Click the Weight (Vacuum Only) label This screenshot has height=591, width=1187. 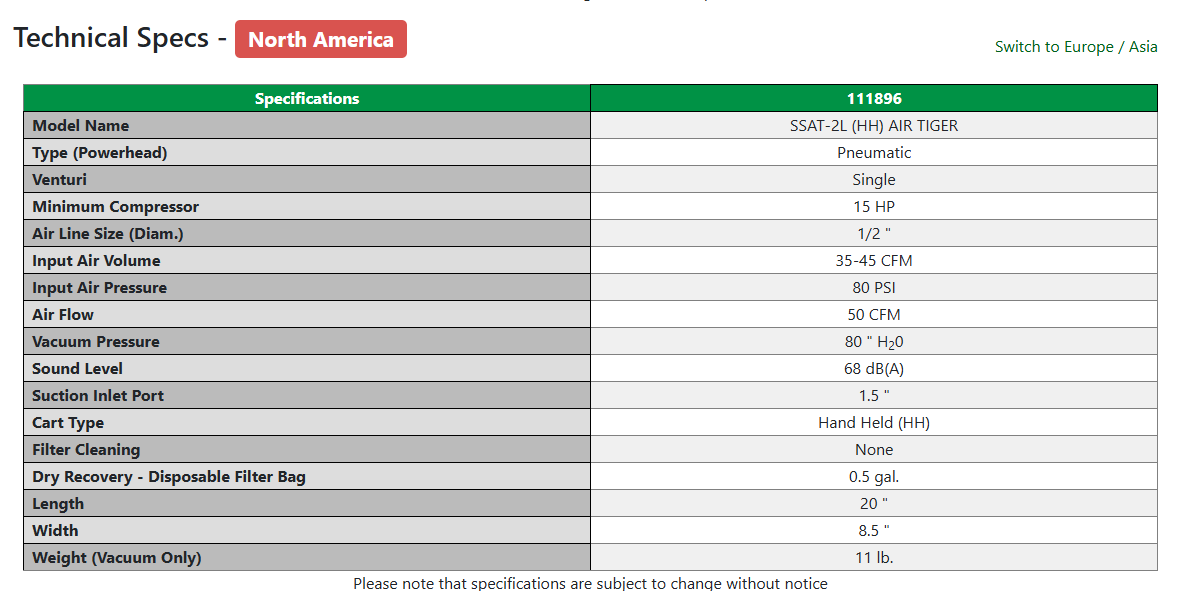pyautogui.click(x=307, y=558)
